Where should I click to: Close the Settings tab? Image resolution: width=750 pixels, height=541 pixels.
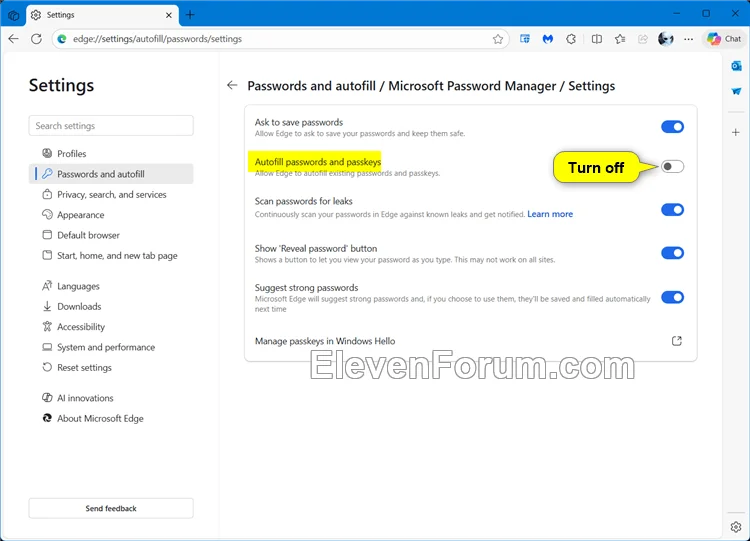coord(169,15)
